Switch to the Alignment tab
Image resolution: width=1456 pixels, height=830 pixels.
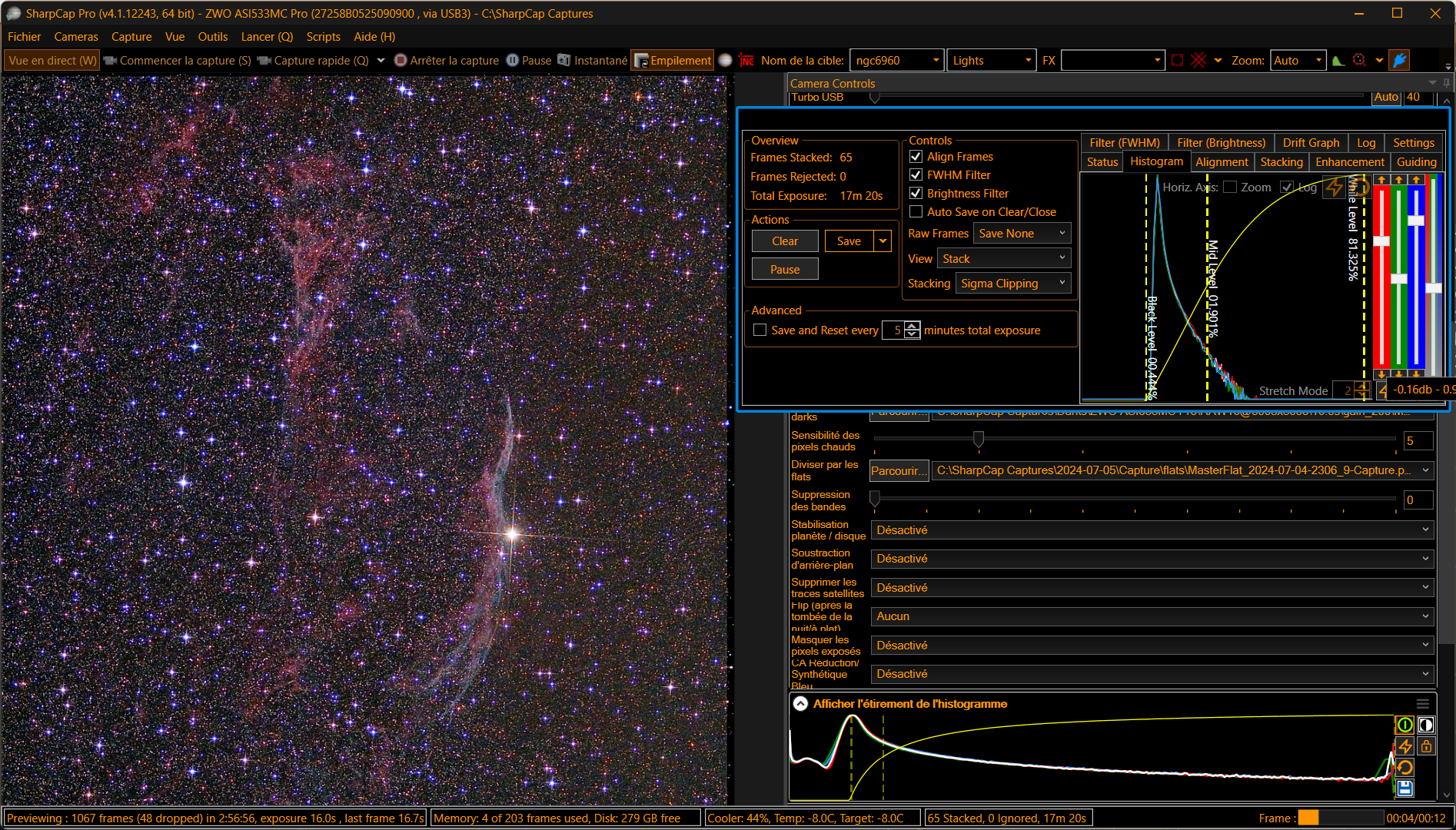coord(1222,161)
